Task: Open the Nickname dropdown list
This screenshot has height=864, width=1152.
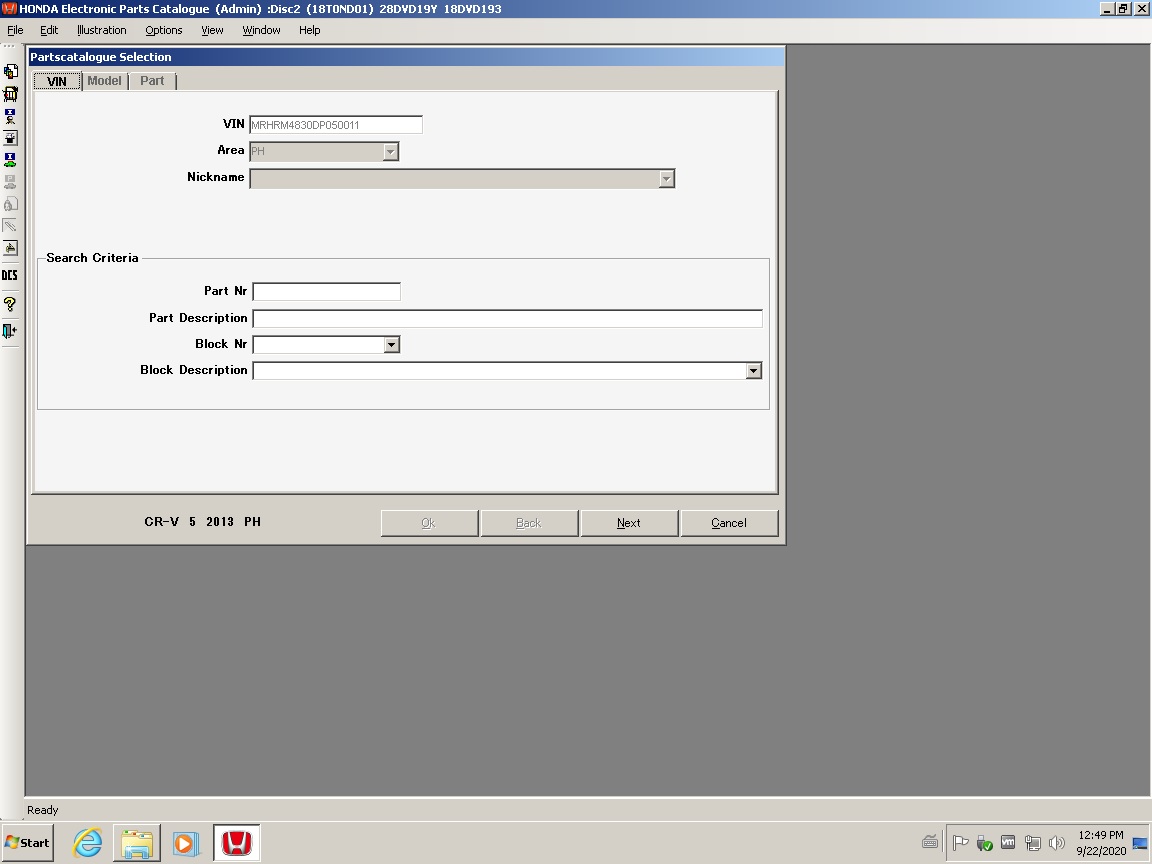Action: [x=667, y=179]
